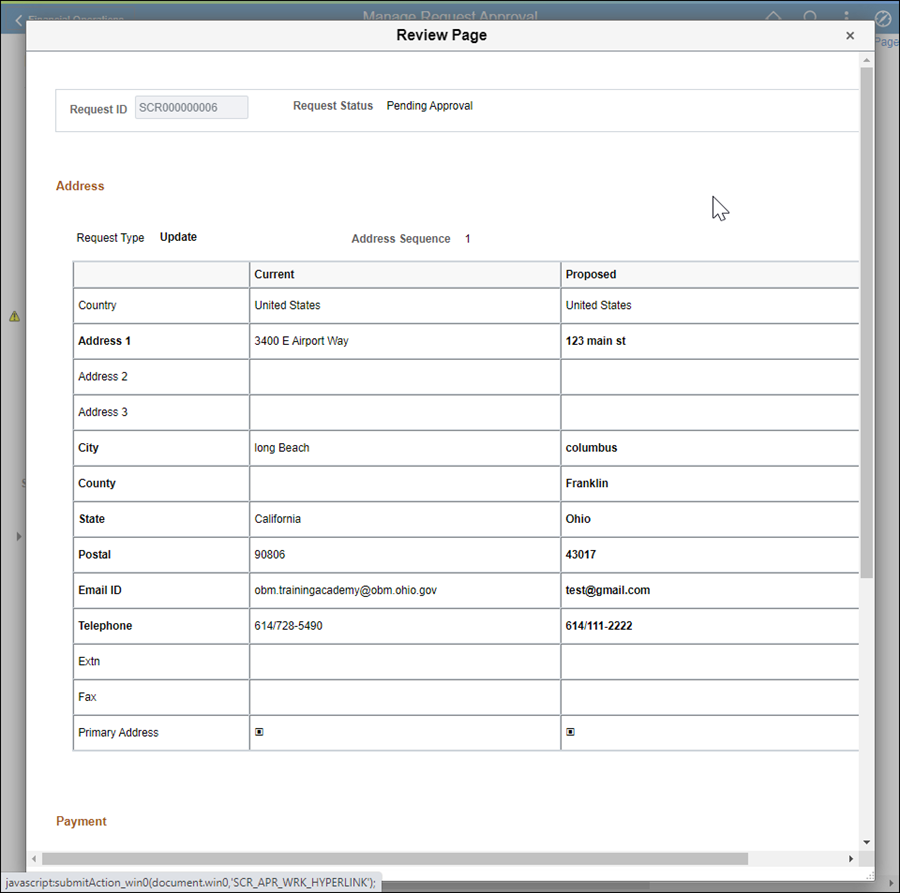Click the dialog resize grip in the corner
This screenshot has width=900, height=893.
[x=870, y=876]
